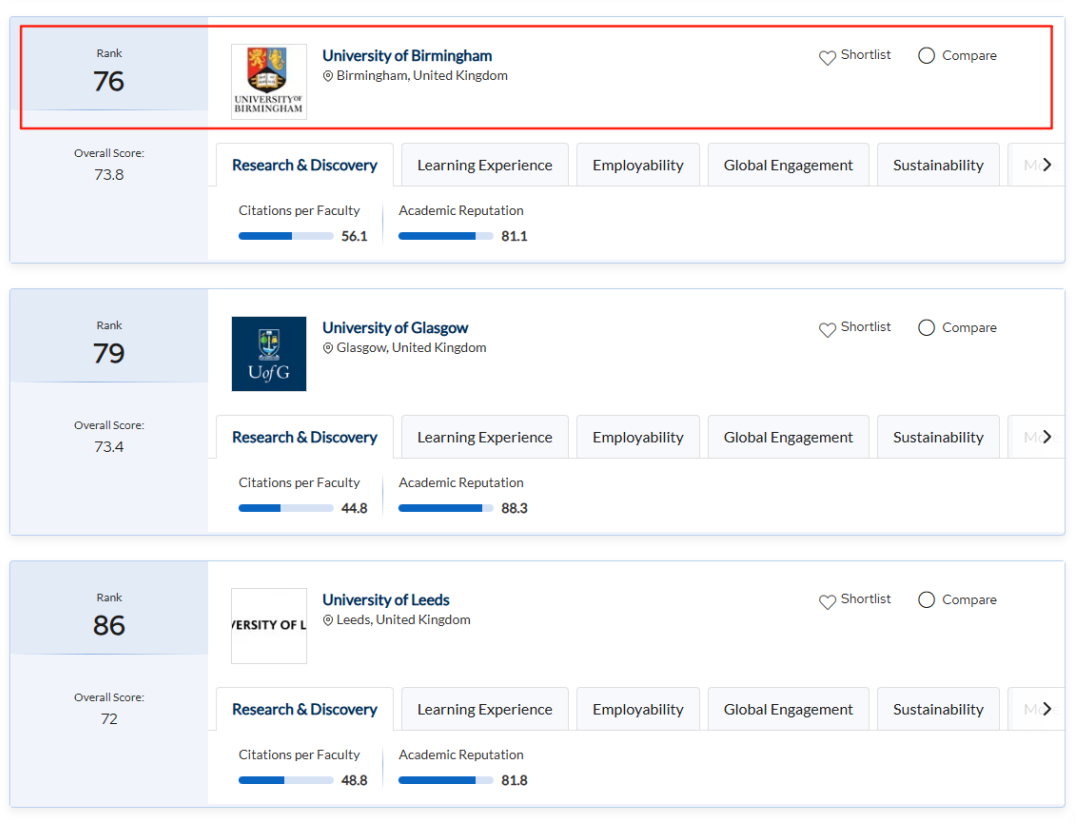Click overall score value 73.4

(108, 446)
